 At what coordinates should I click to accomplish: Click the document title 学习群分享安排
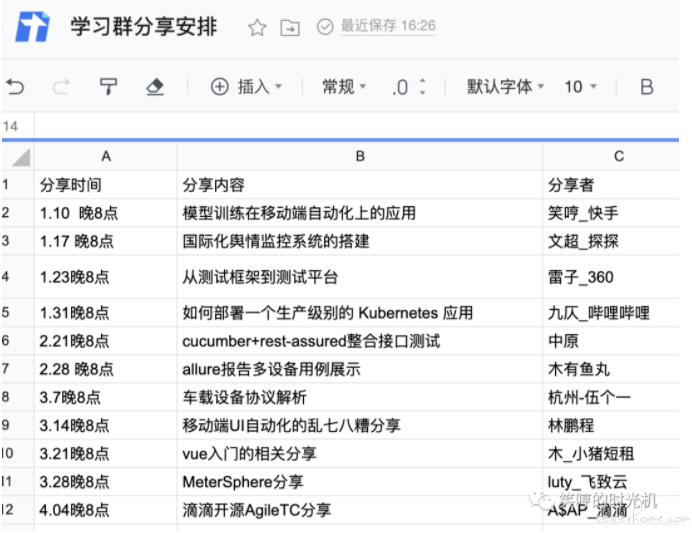144,26
